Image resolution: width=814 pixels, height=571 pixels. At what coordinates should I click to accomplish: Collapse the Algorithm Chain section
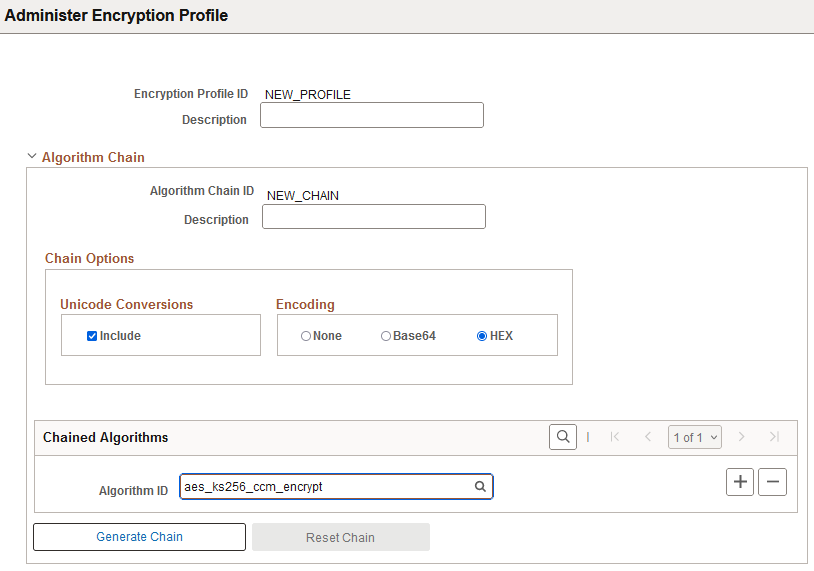click(x=32, y=156)
